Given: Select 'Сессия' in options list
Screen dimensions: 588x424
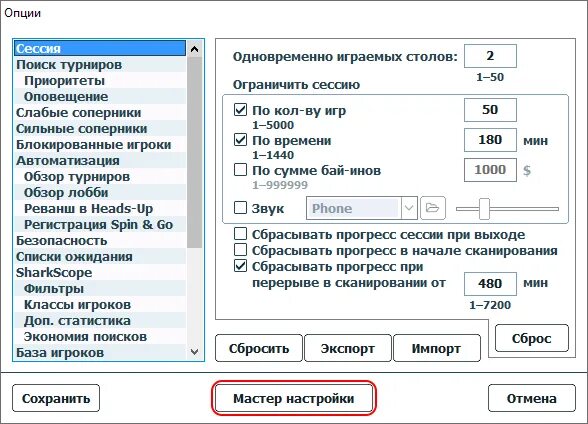Looking at the screenshot, I should [x=100, y=48].
